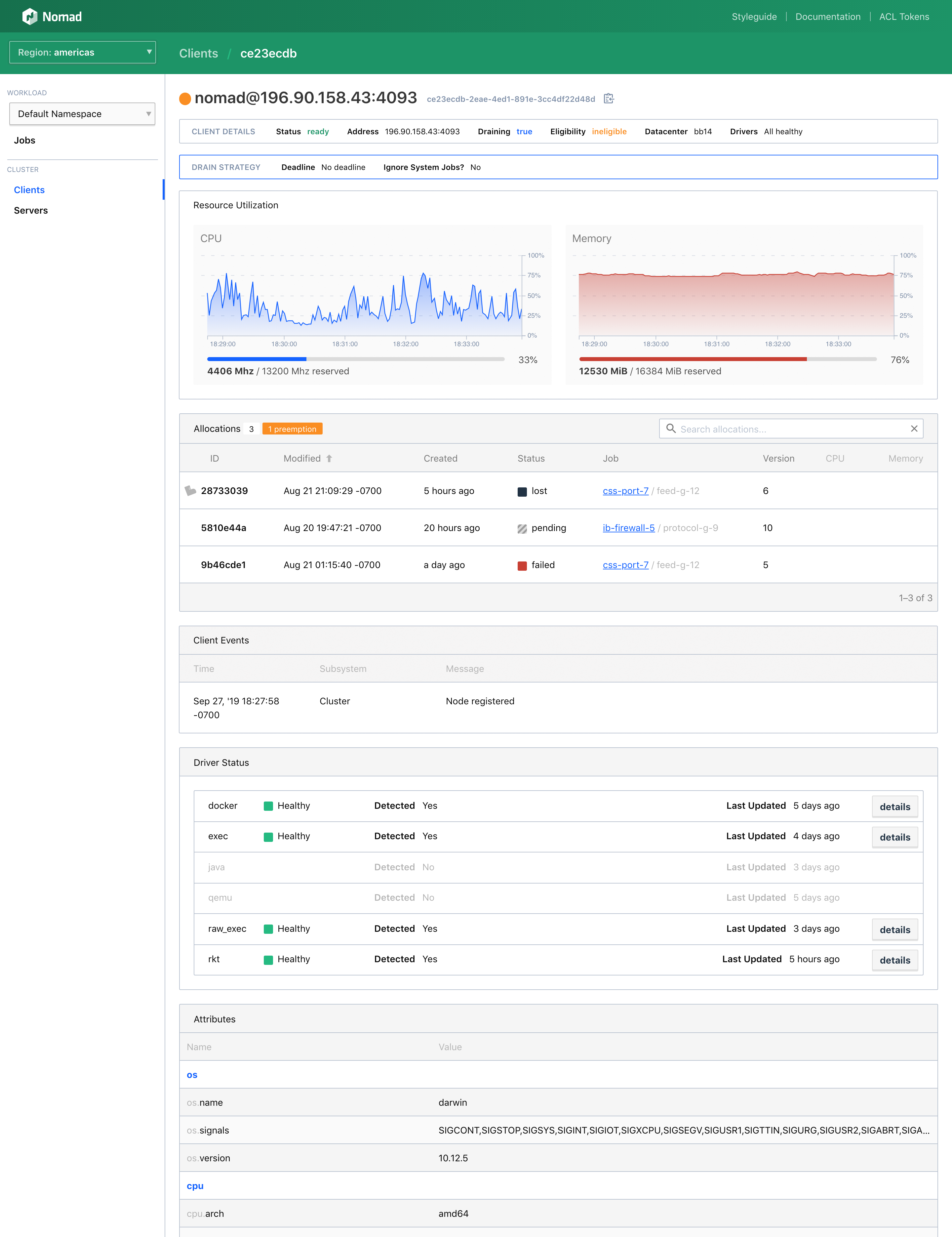Open allocation 9b46cde1
This screenshot has height=1237, width=952.
tap(223, 565)
